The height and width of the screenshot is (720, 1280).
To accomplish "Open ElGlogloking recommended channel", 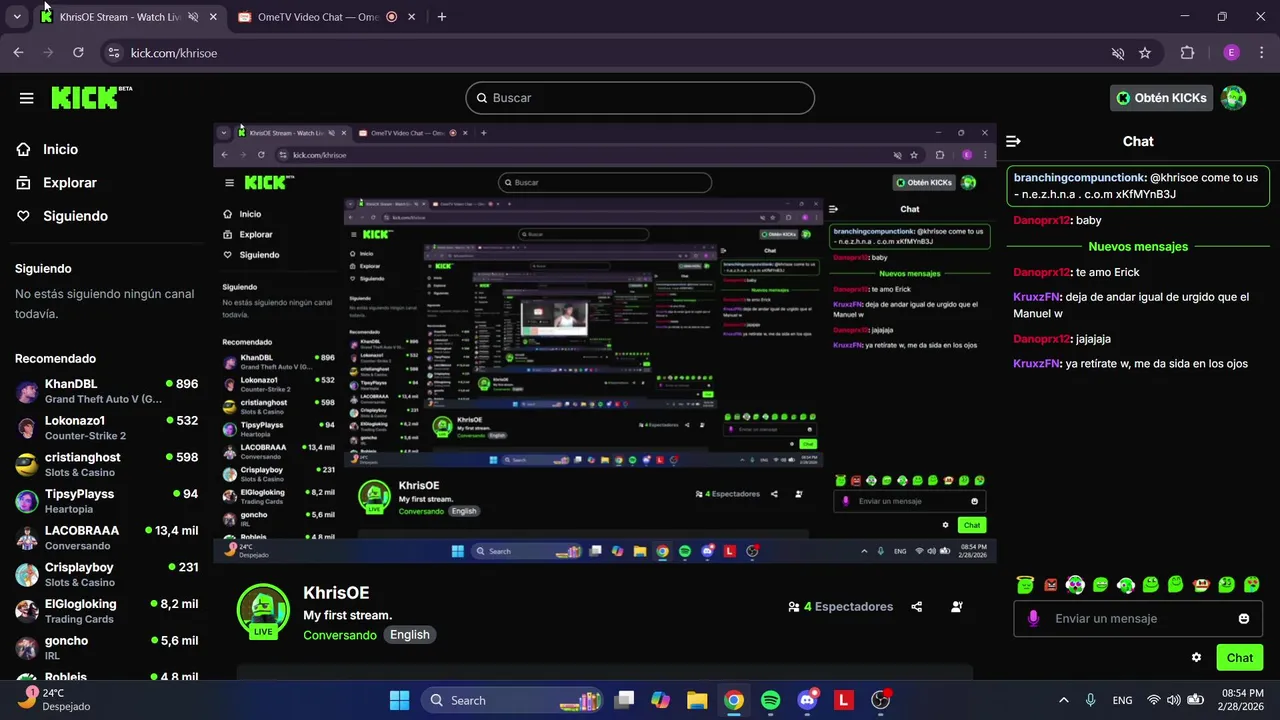I will [x=107, y=611].
